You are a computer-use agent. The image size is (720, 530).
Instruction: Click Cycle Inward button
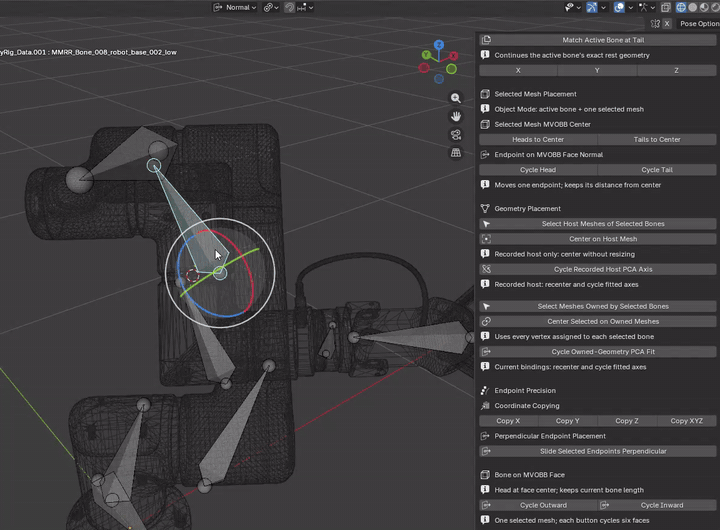657,505
